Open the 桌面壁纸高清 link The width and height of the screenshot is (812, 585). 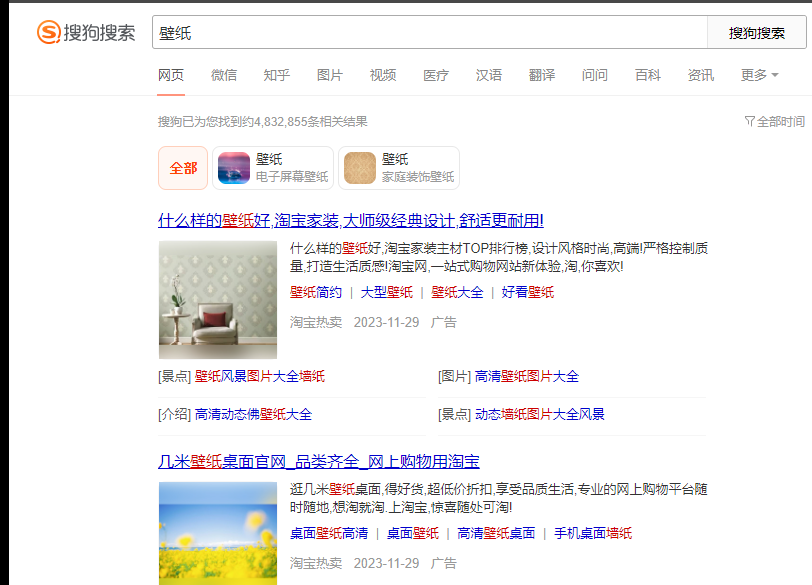pos(329,533)
